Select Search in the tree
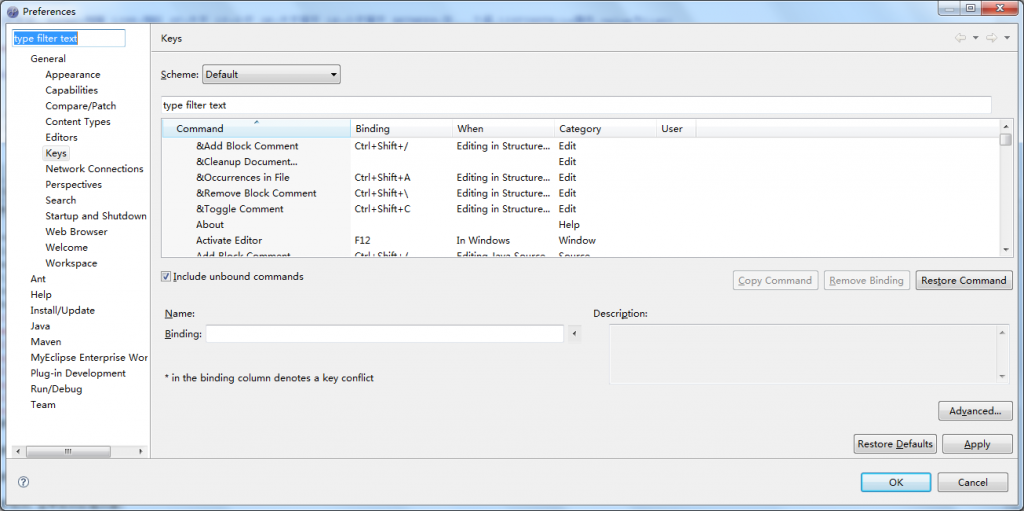 (61, 200)
